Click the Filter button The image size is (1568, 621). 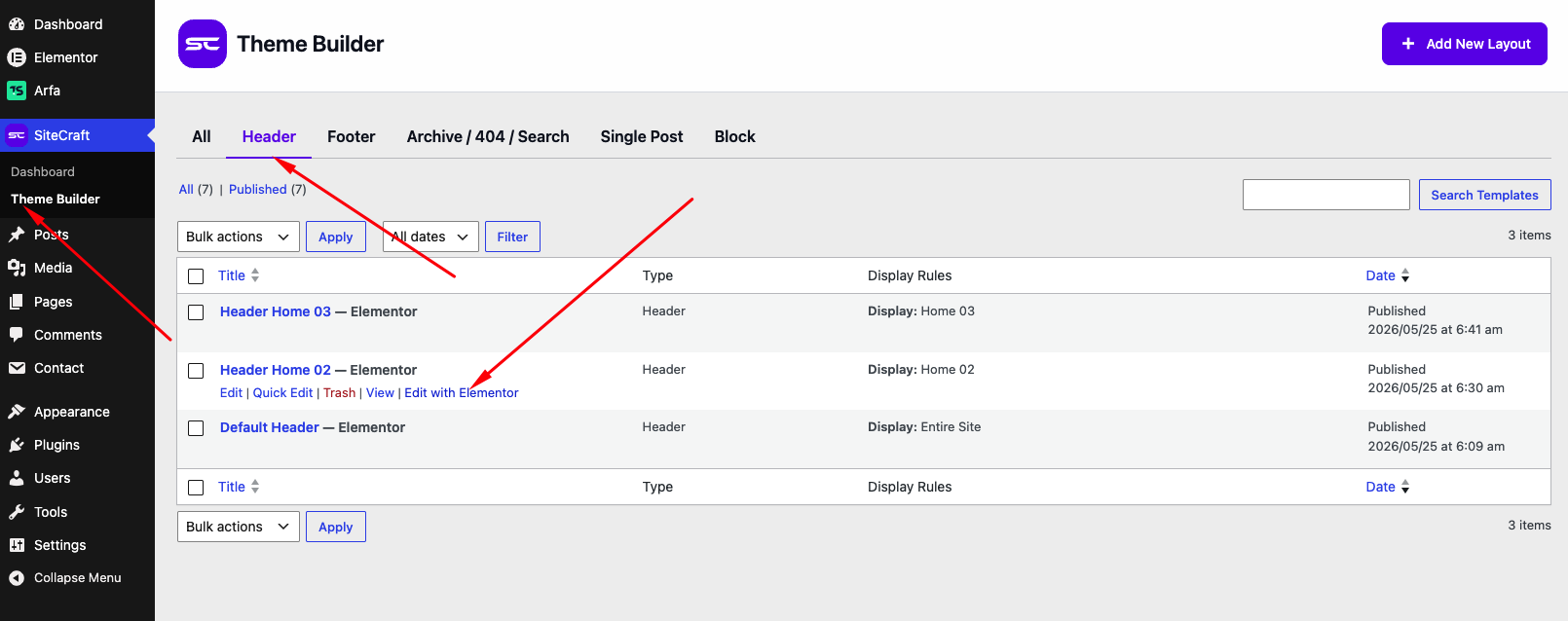tap(512, 237)
